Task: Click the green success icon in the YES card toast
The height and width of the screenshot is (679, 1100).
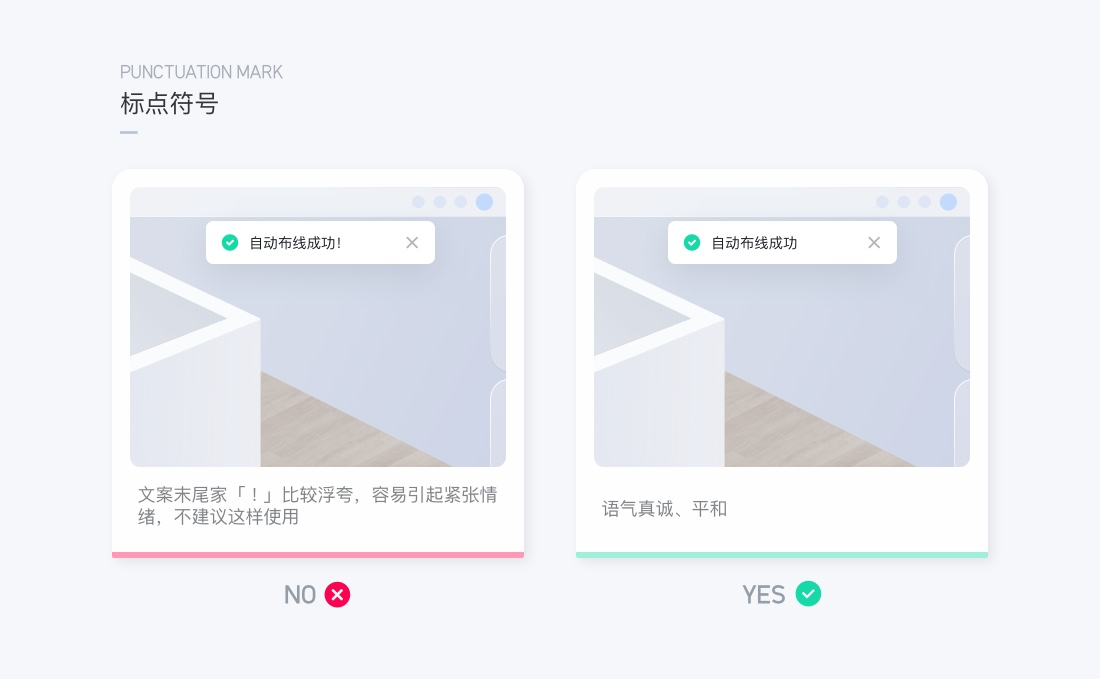Action: click(x=692, y=243)
